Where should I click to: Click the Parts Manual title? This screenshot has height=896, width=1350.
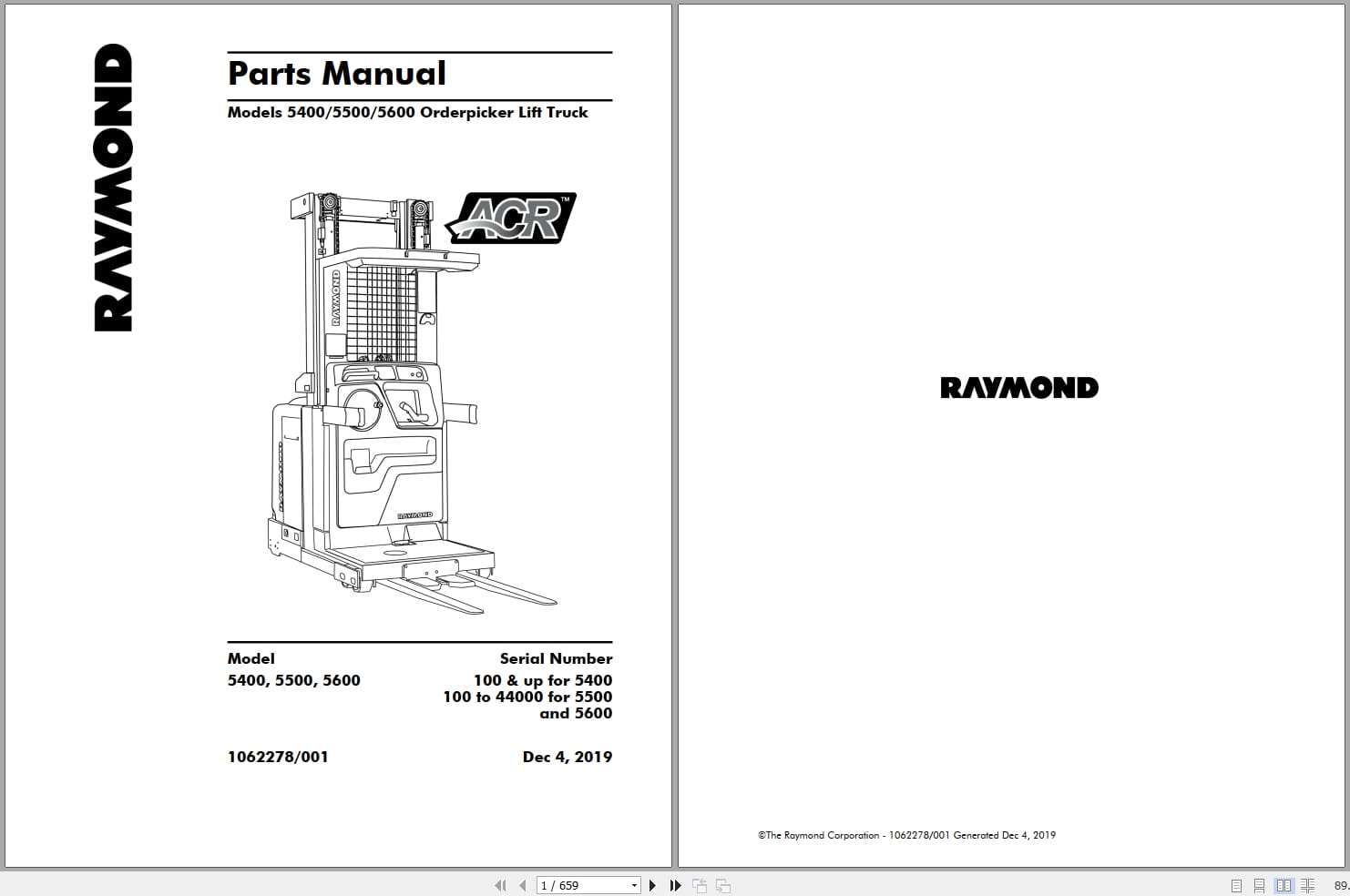coord(337,74)
